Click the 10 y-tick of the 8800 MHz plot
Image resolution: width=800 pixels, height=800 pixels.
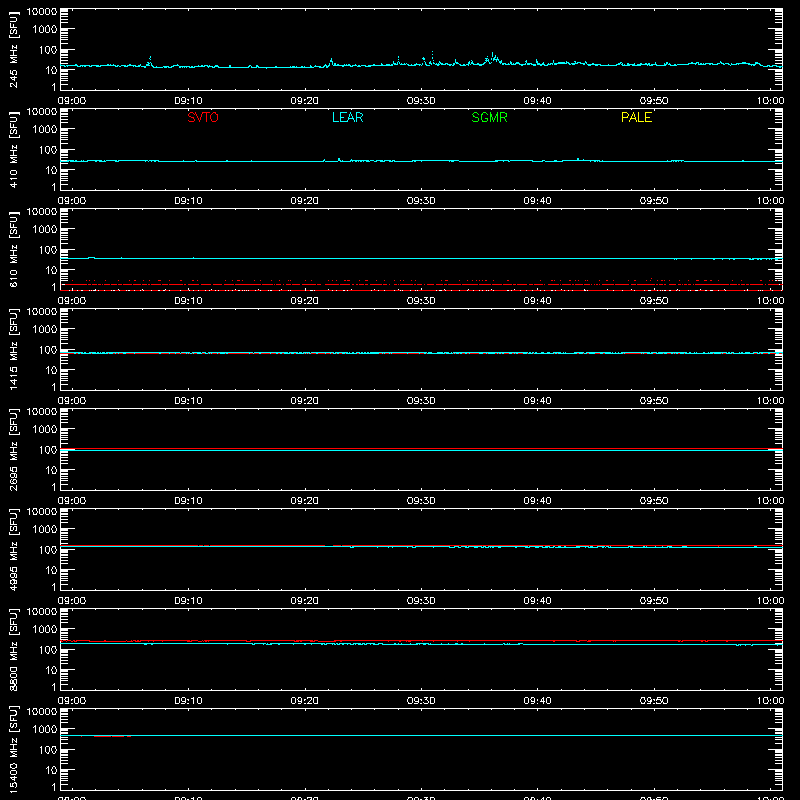click(x=51, y=670)
